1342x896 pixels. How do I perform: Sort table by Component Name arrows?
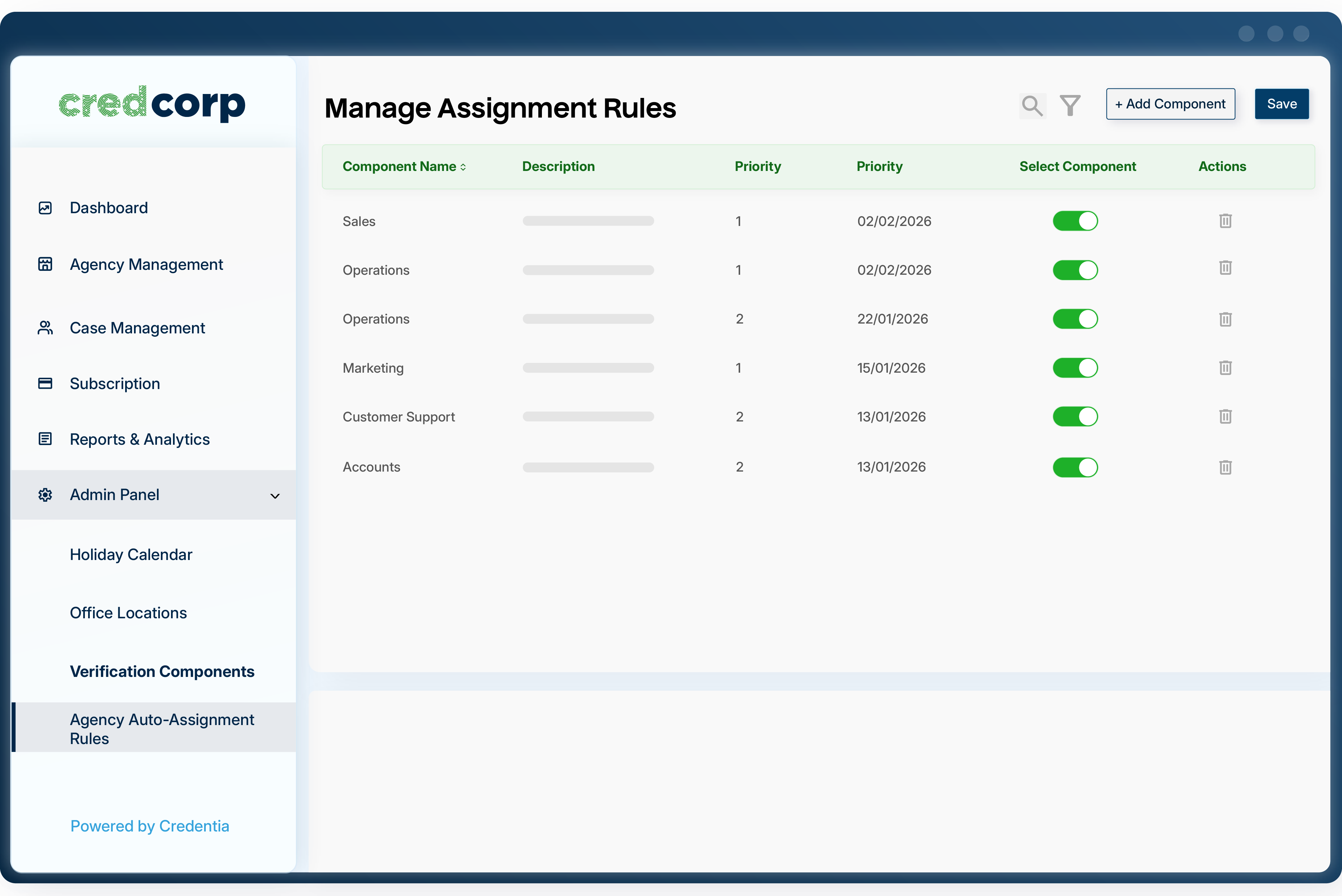tap(463, 166)
